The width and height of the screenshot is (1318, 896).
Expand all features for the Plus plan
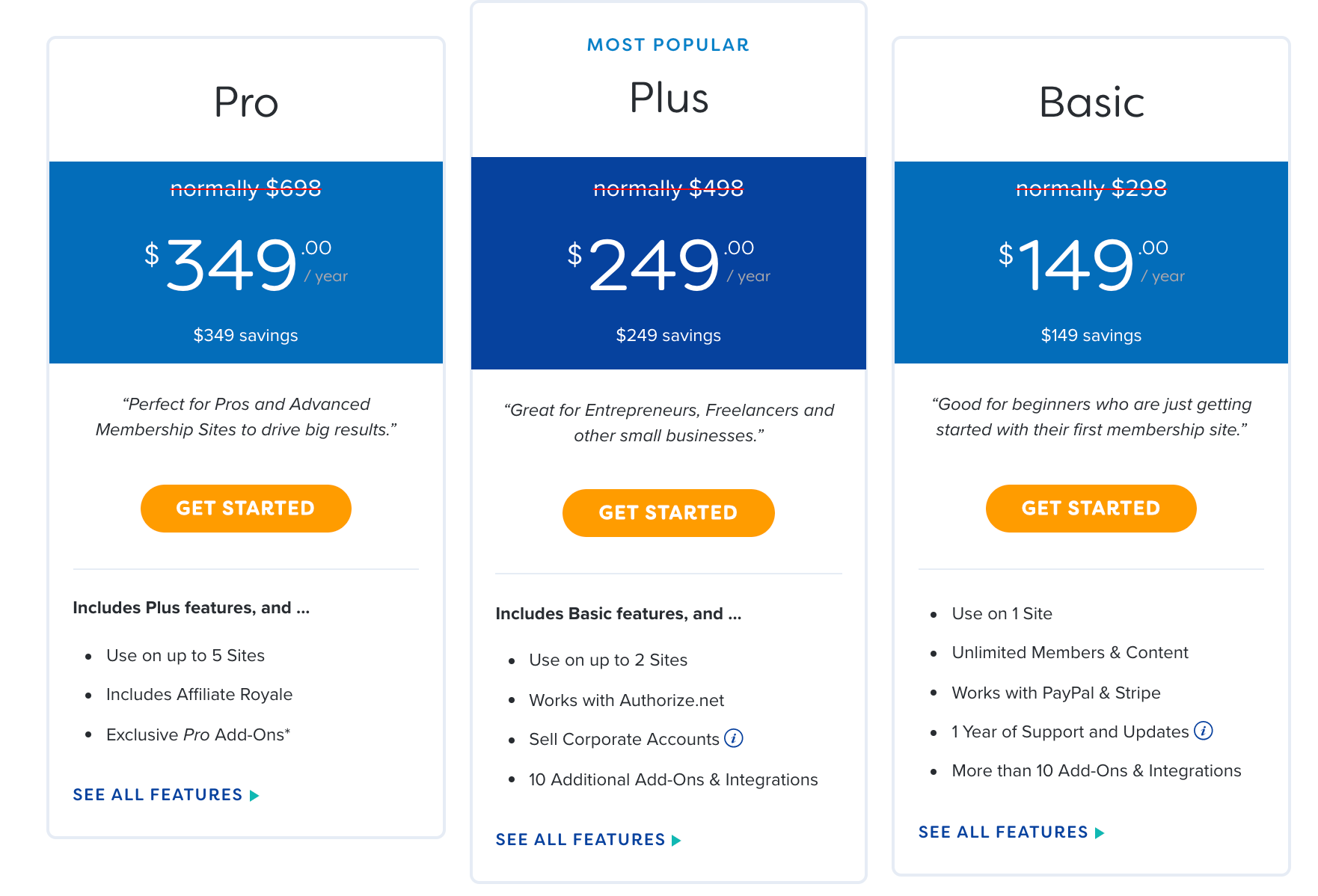[x=580, y=839]
